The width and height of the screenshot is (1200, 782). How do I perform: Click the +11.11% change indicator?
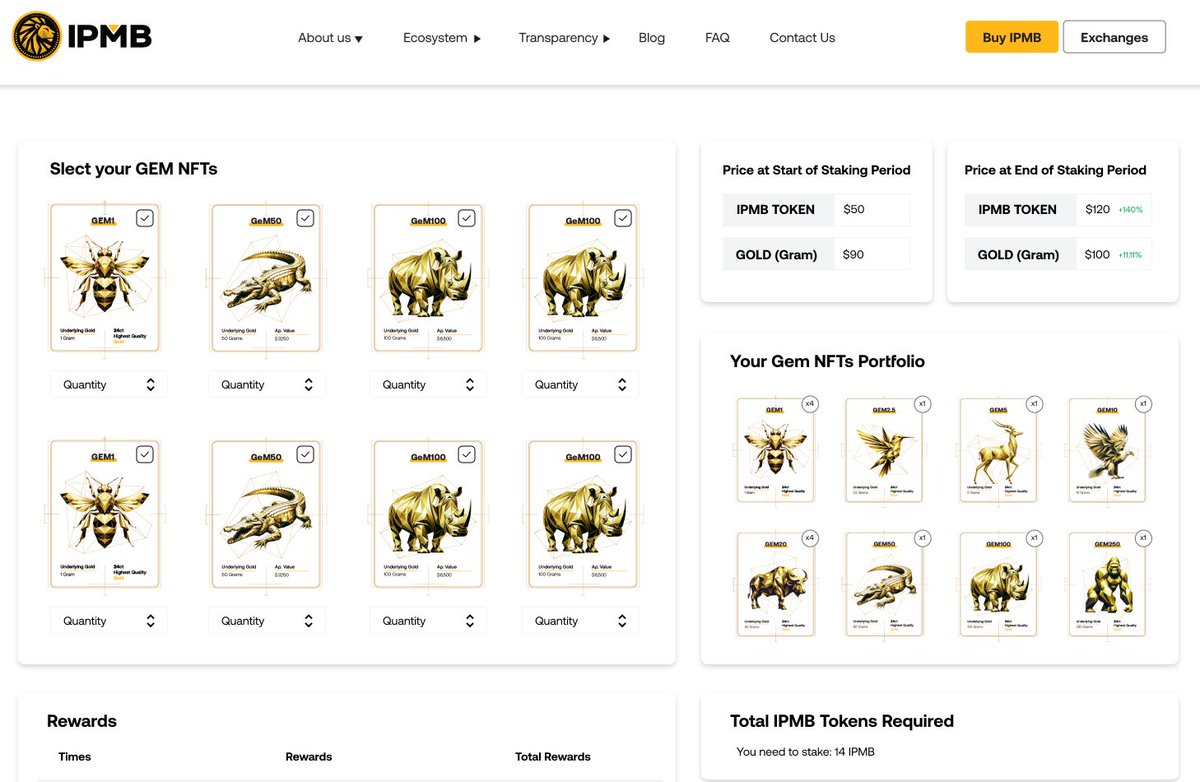tap(1130, 255)
